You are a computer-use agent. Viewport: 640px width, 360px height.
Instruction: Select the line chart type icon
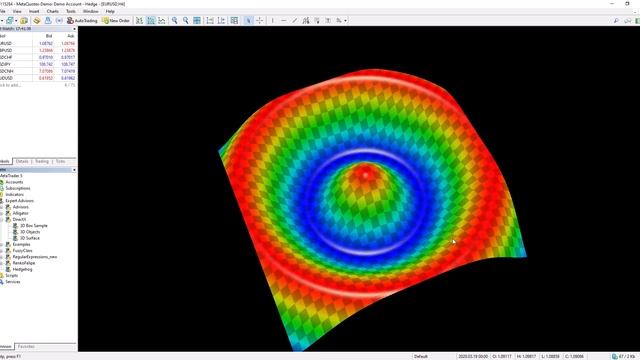click(x=162, y=20)
